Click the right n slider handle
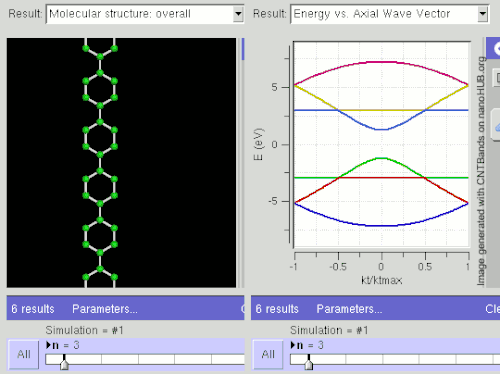The image size is (500, 374). pos(309,362)
